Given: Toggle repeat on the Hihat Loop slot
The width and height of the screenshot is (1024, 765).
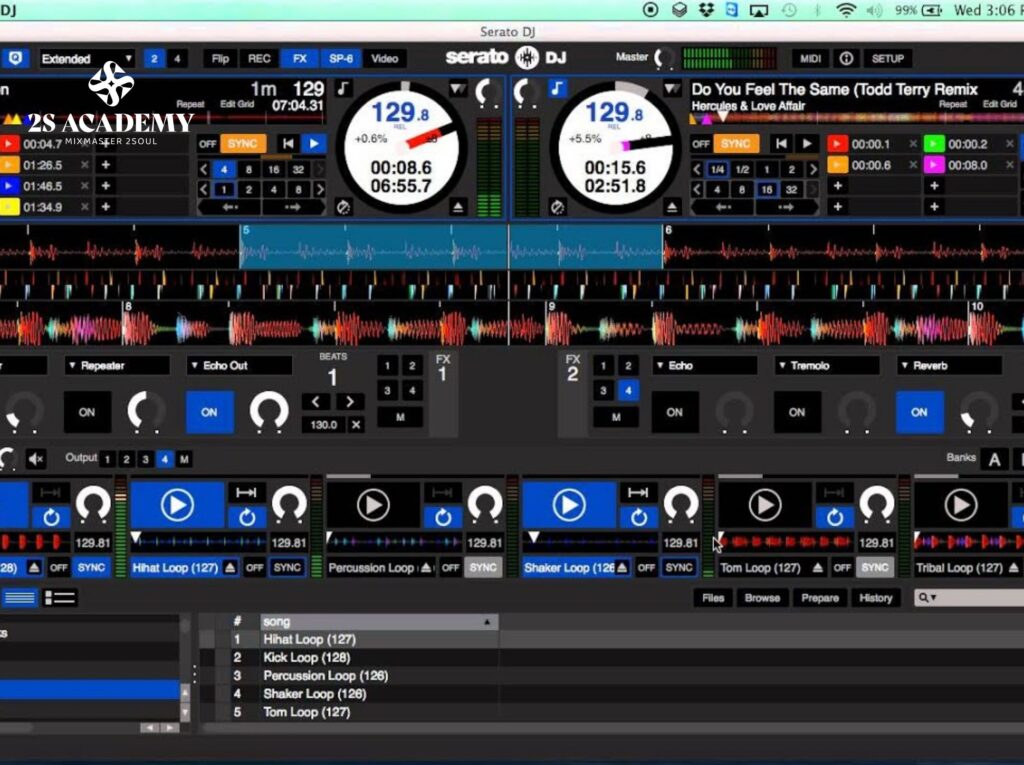Looking at the screenshot, I should [247, 517].
